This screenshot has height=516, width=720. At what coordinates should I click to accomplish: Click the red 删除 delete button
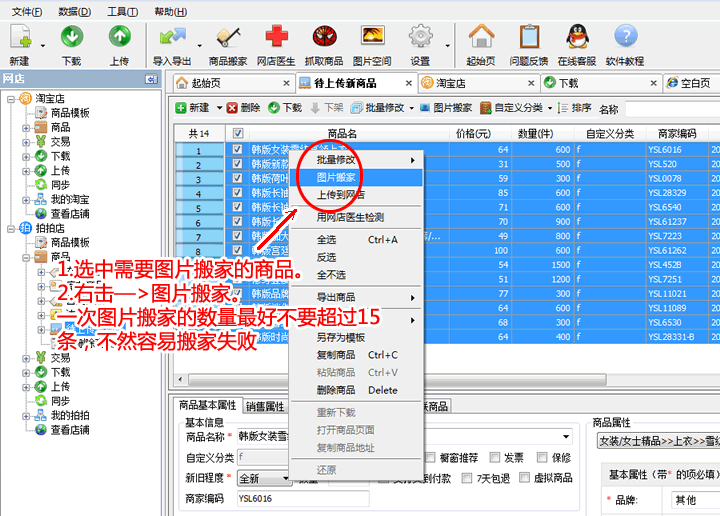point(243,108)
